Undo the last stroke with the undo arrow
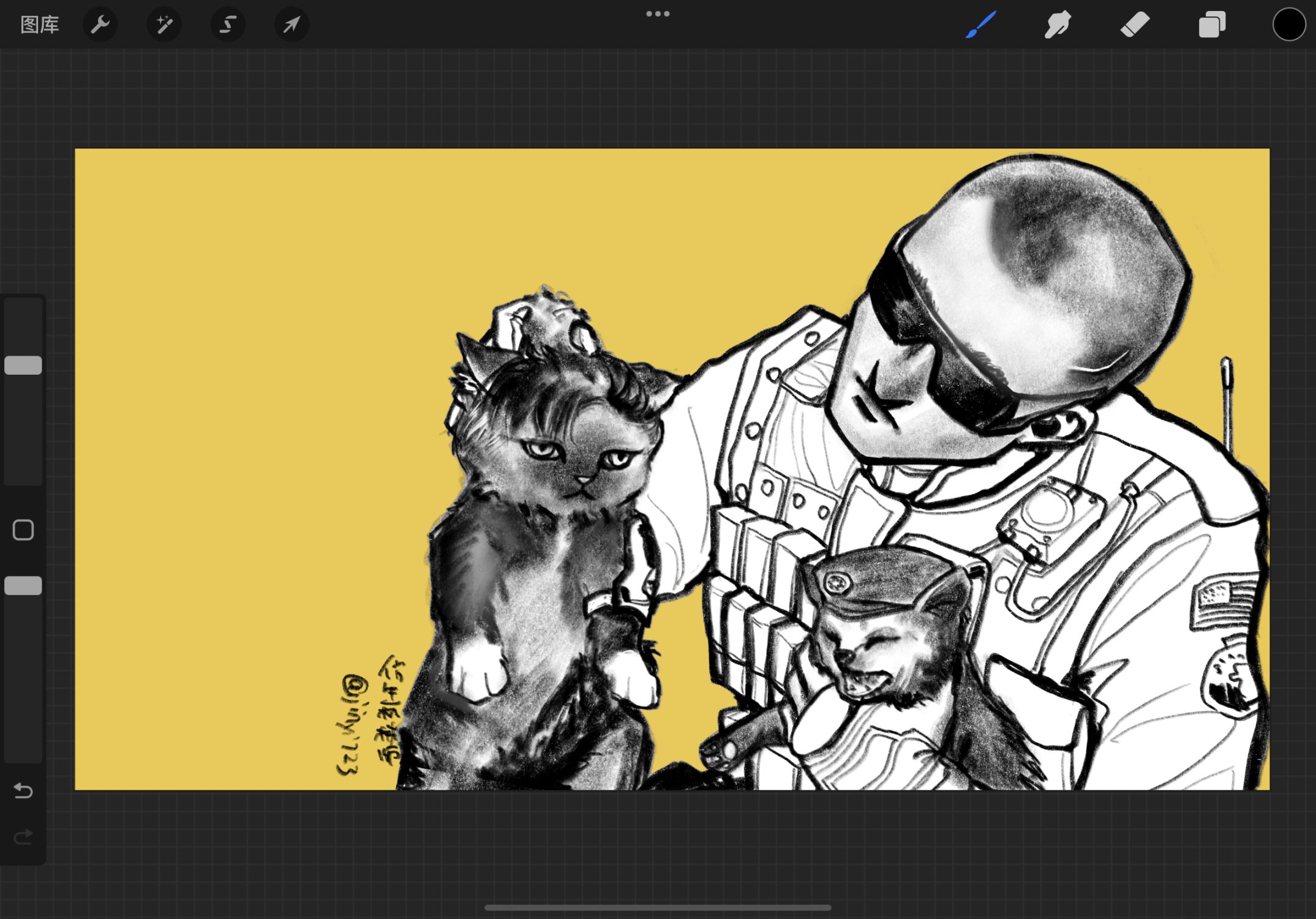The width and height of the screenshot is (1316, 919). click(23, 791)
